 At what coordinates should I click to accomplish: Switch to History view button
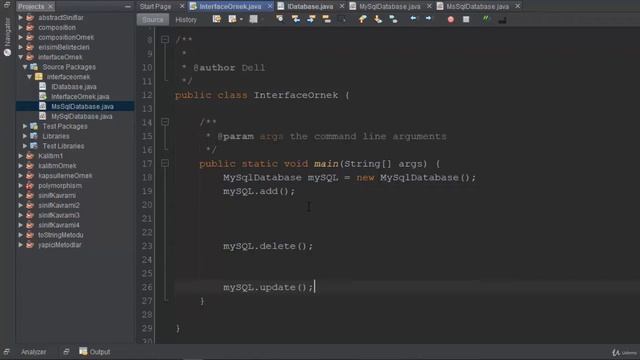(x=186, y=20)
